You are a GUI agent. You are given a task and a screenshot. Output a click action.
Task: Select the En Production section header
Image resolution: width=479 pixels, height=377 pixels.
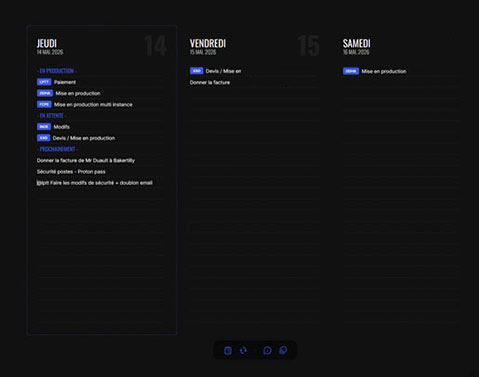click(x=56, y=71)
